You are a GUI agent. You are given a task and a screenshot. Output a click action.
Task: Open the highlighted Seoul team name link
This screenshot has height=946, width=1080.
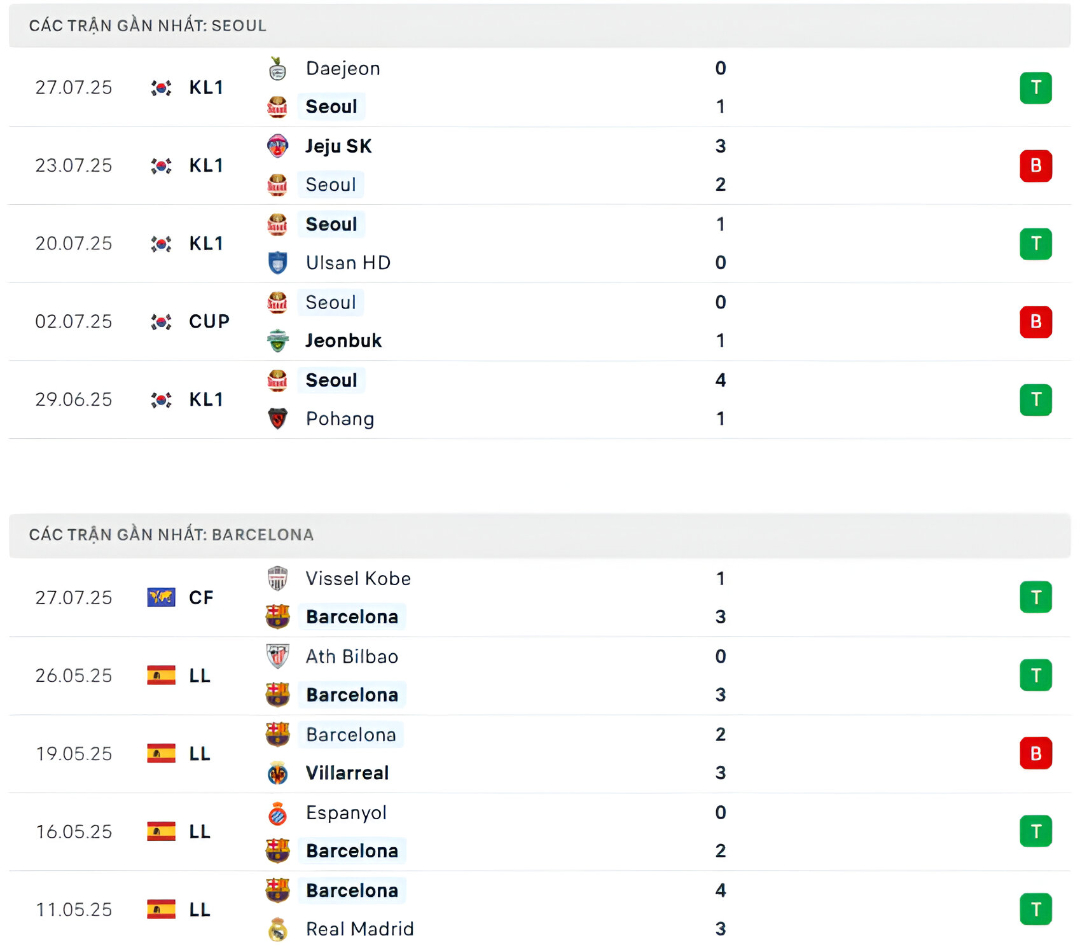point(331,107)
